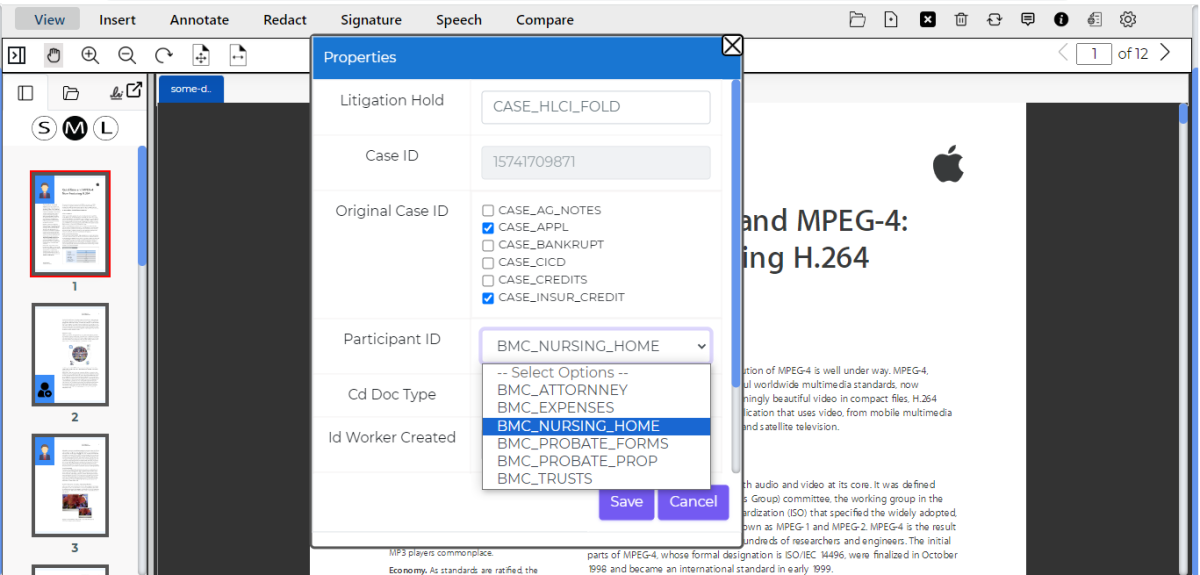
Task: Click the zoom in magnifier icon
Action: [x=90, y=56]
